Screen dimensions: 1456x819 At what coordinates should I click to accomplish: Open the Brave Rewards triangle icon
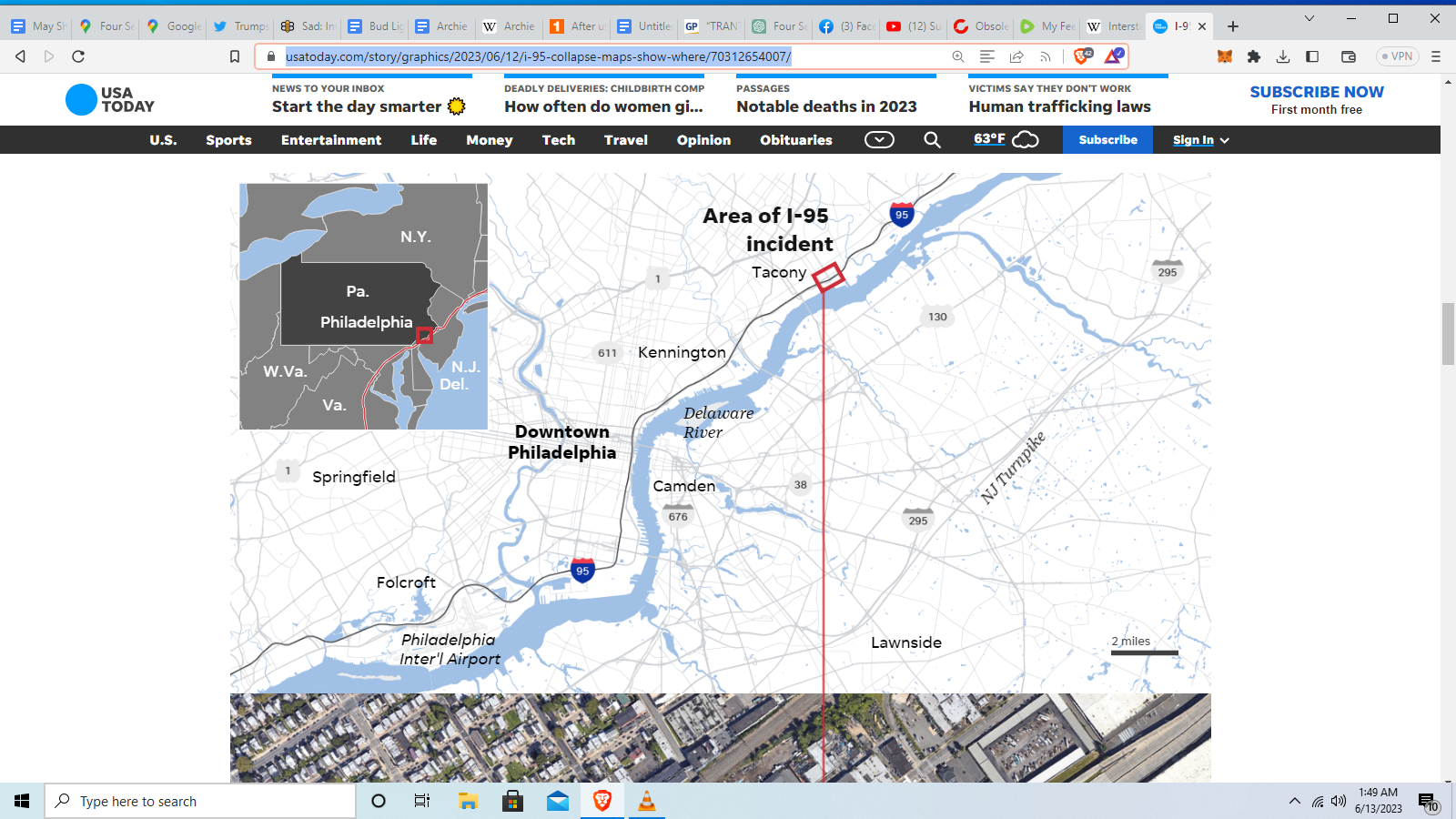[x=1114, y=56]
